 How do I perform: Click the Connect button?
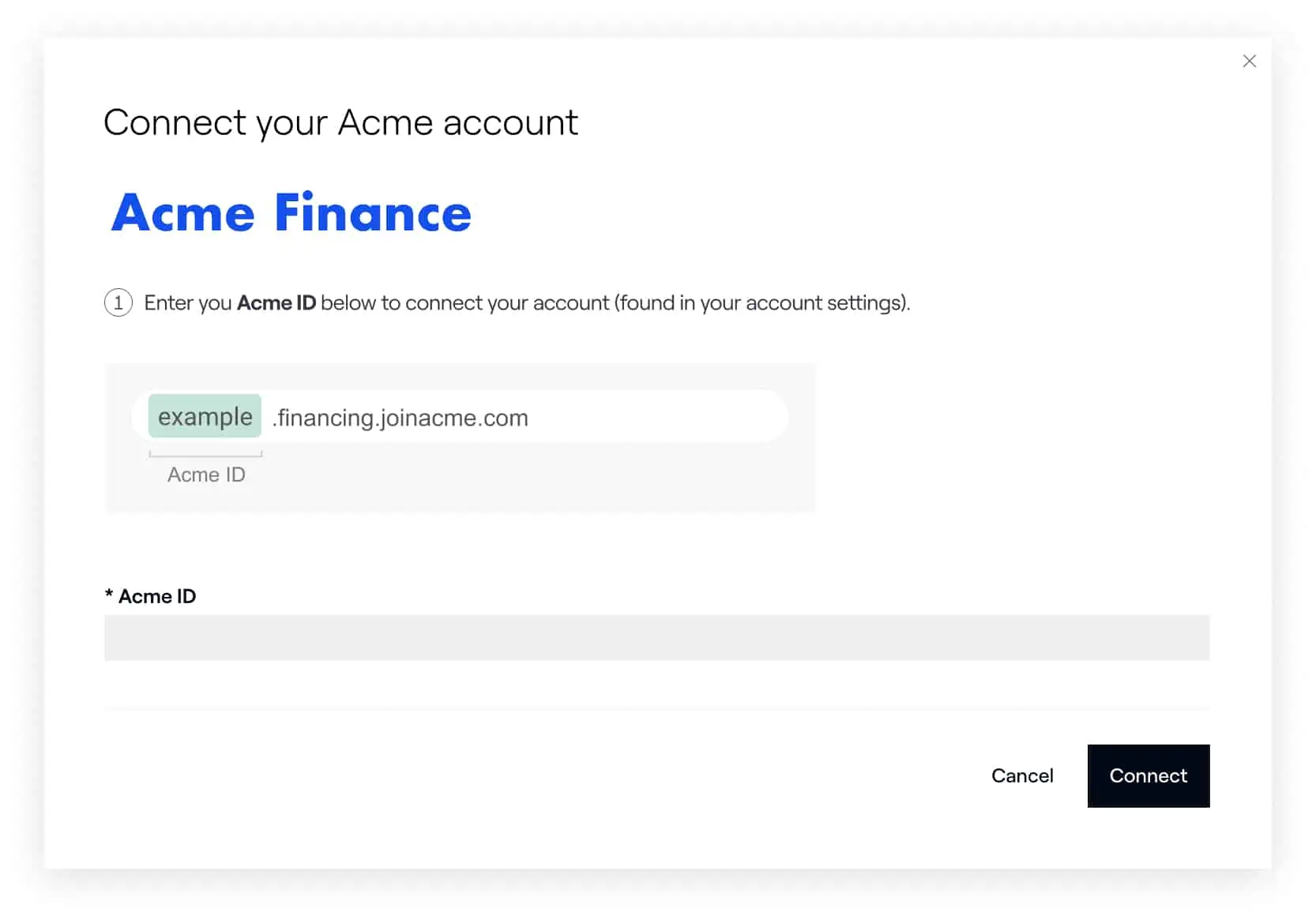point(1148,775)
